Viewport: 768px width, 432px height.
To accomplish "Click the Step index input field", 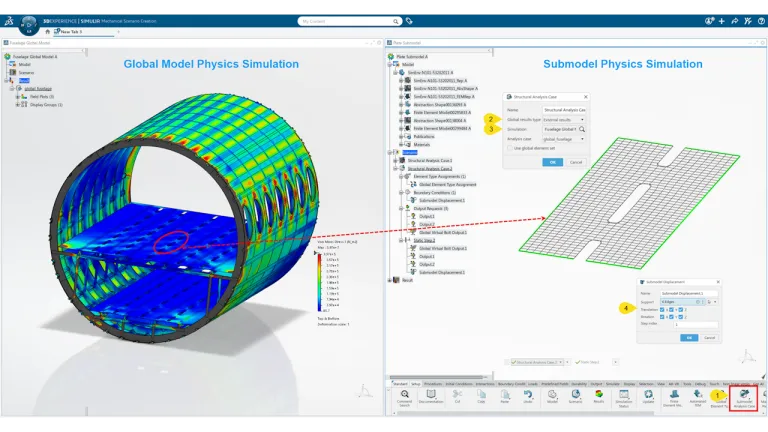I will click(x=696, y=324).
